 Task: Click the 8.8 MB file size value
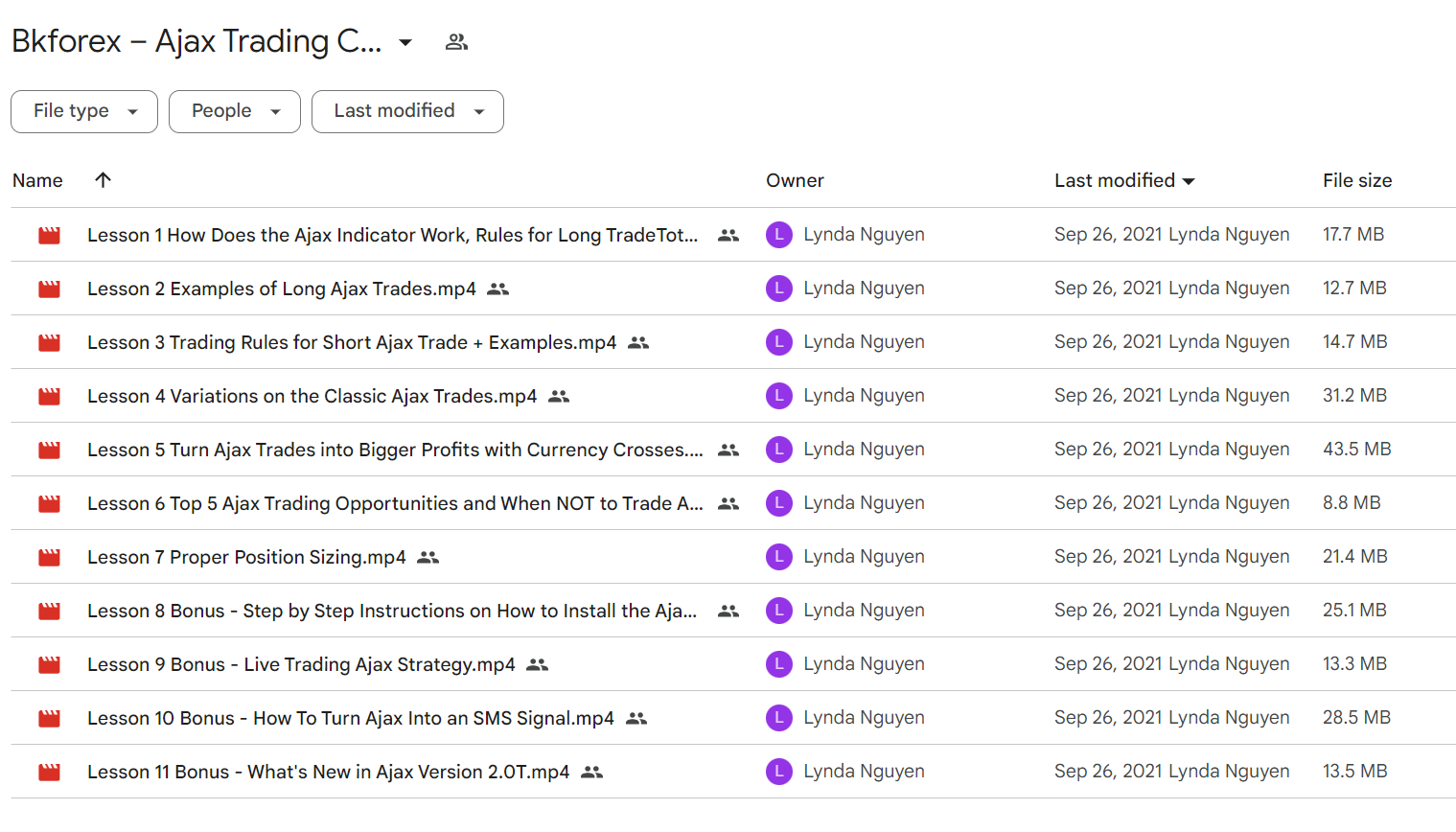(x=1352, y=503)
